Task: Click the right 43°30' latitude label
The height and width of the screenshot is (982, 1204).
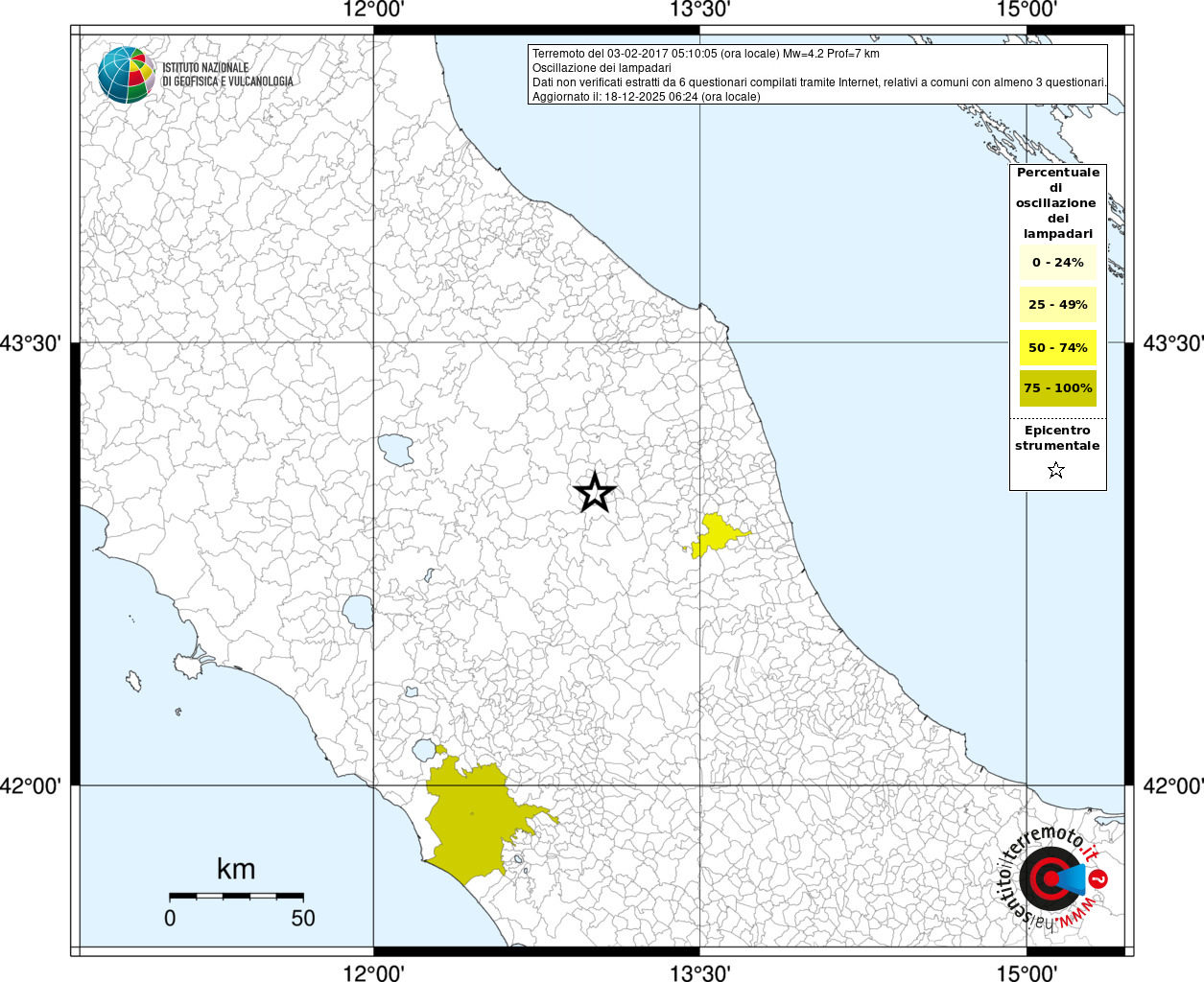Action: pos(1172,343)
